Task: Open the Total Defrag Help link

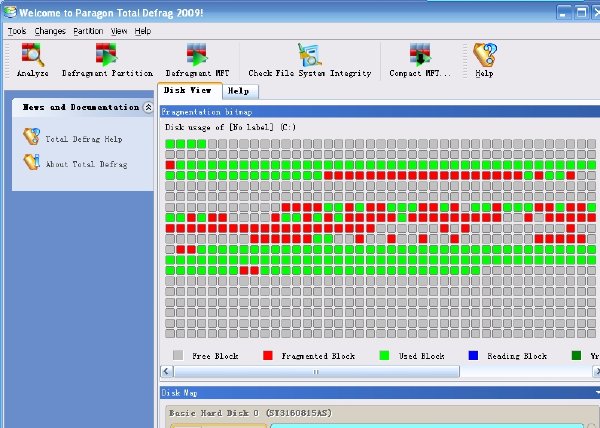Action: [x=84, y=139]
